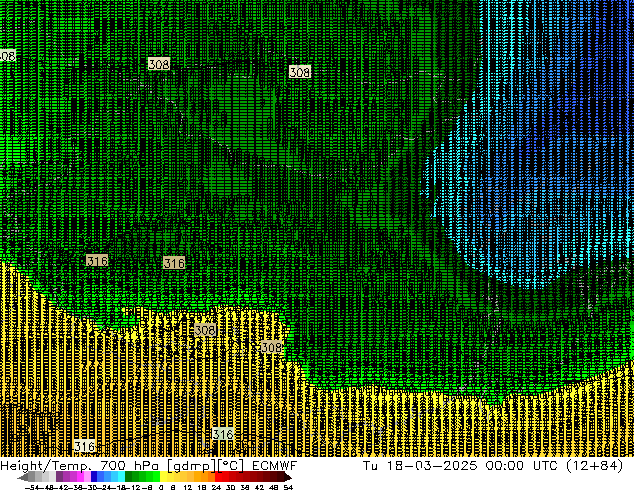
Task: Click the bright yellow swatch in the legend
Action: 163,477
